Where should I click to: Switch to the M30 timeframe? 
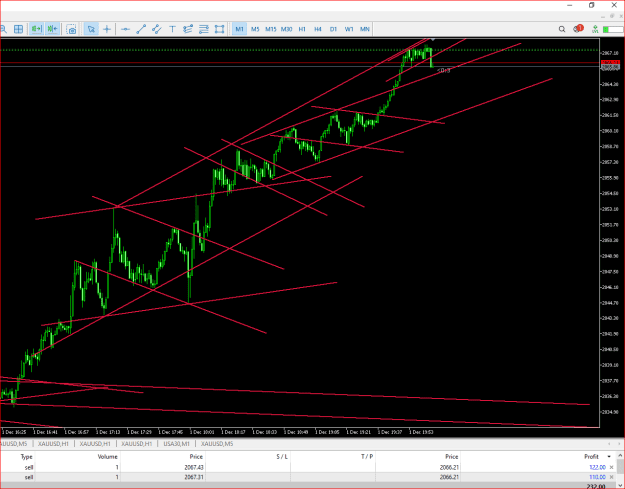[286, 29]
